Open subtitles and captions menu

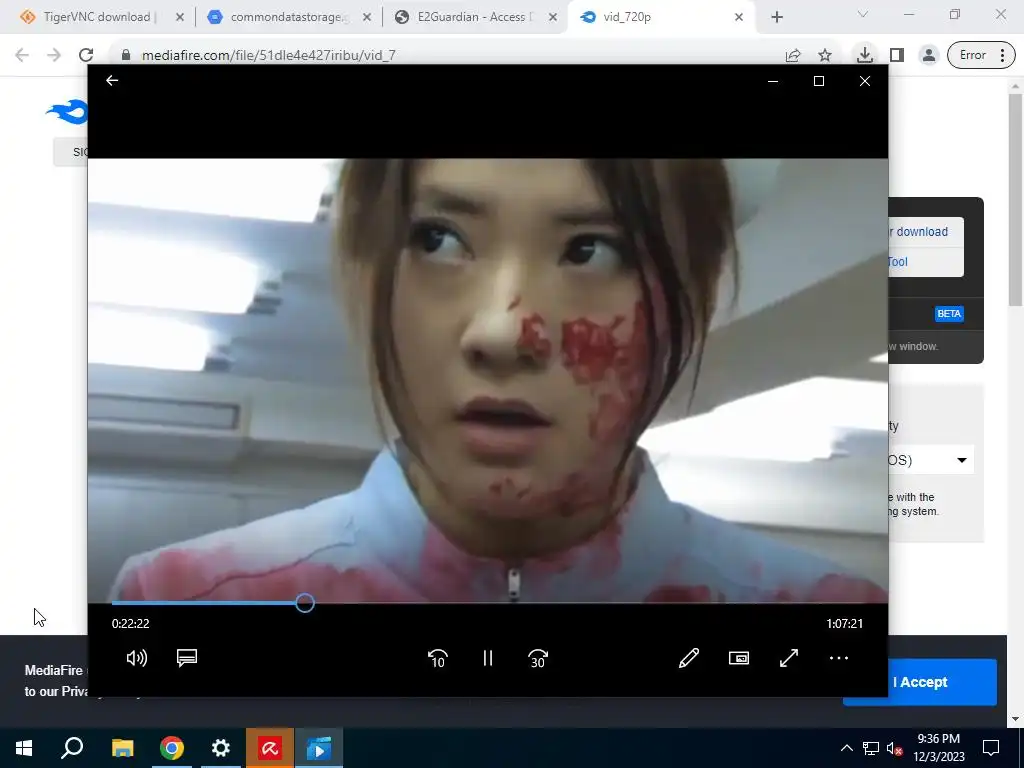pos(187,658)
